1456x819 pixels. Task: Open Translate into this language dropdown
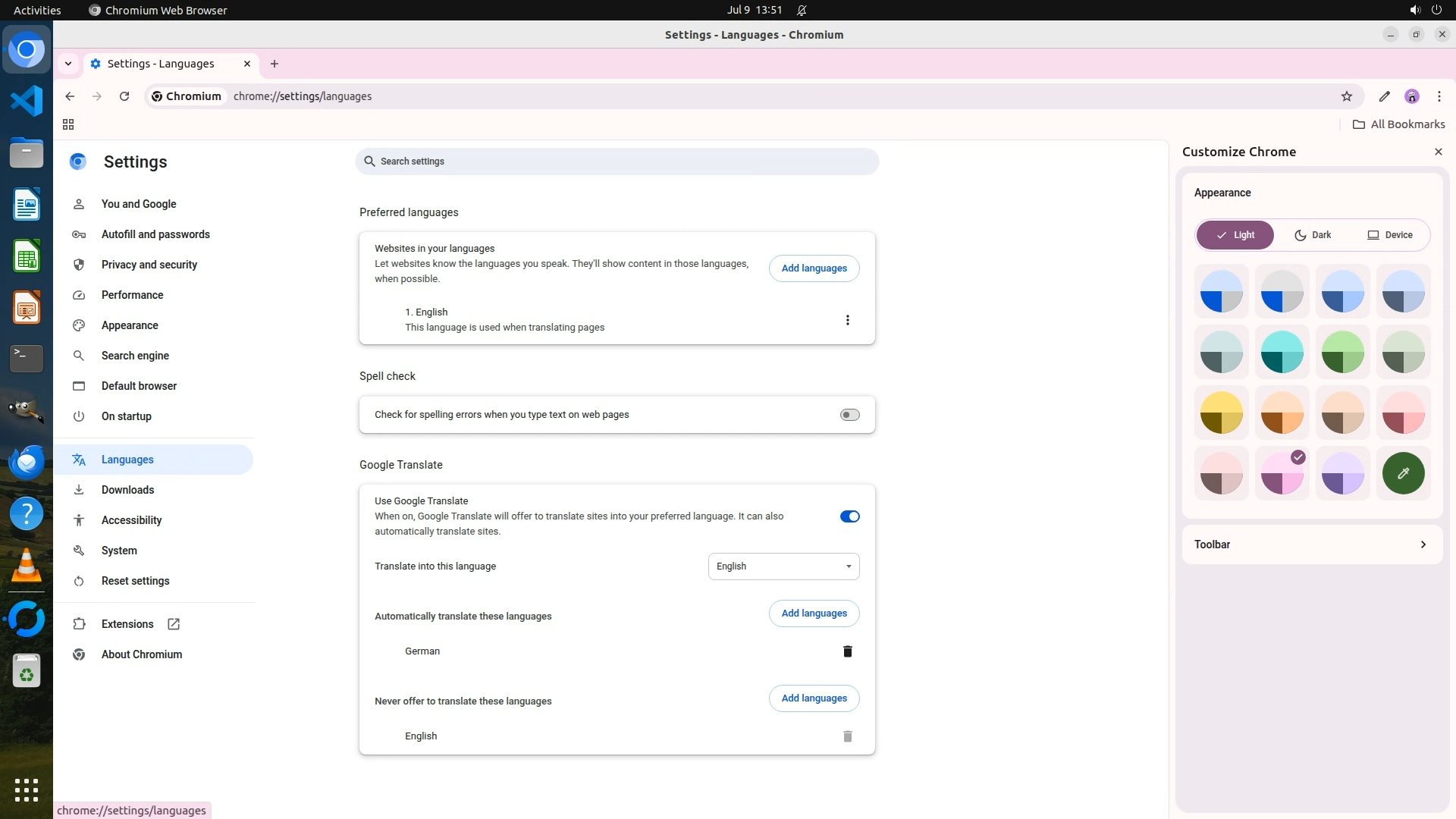[783, 566]
